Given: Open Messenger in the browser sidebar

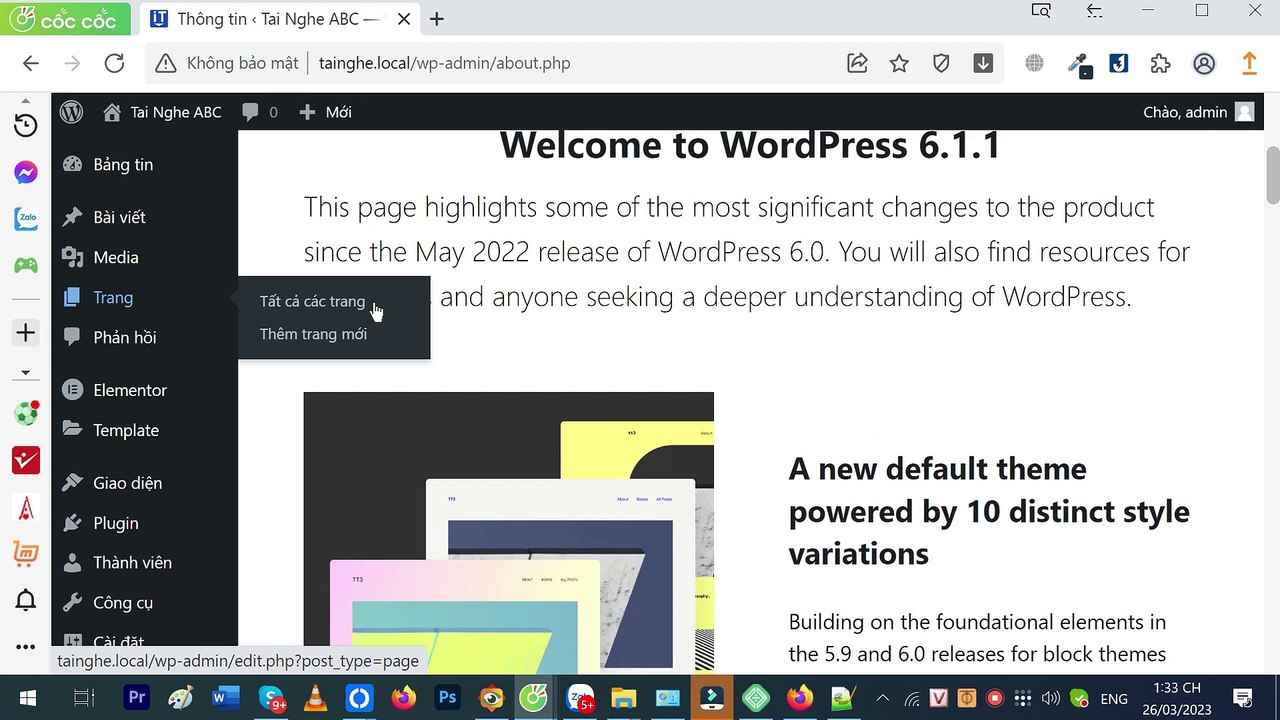Looking at the screenshot, I should tap(26, 173).
